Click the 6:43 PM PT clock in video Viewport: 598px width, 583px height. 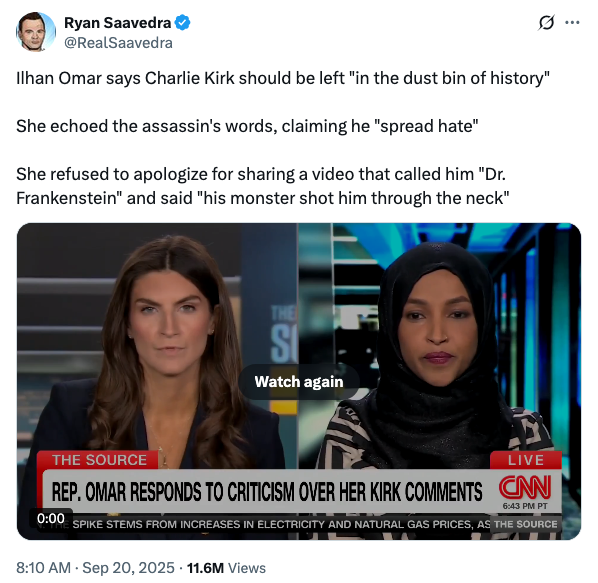pyautogui.click(x=525, y=506)
